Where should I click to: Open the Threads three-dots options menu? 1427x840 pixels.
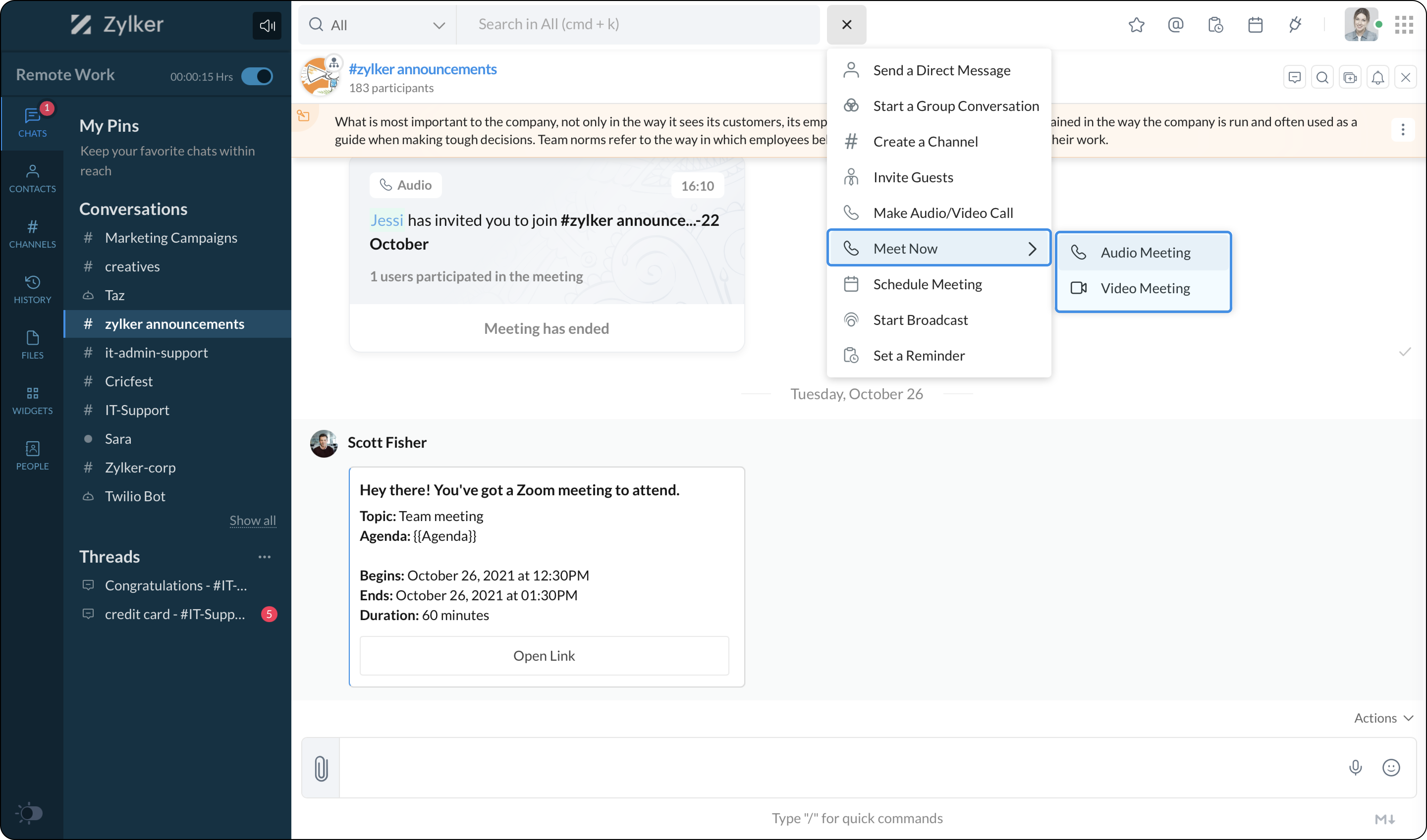point(264,557)
